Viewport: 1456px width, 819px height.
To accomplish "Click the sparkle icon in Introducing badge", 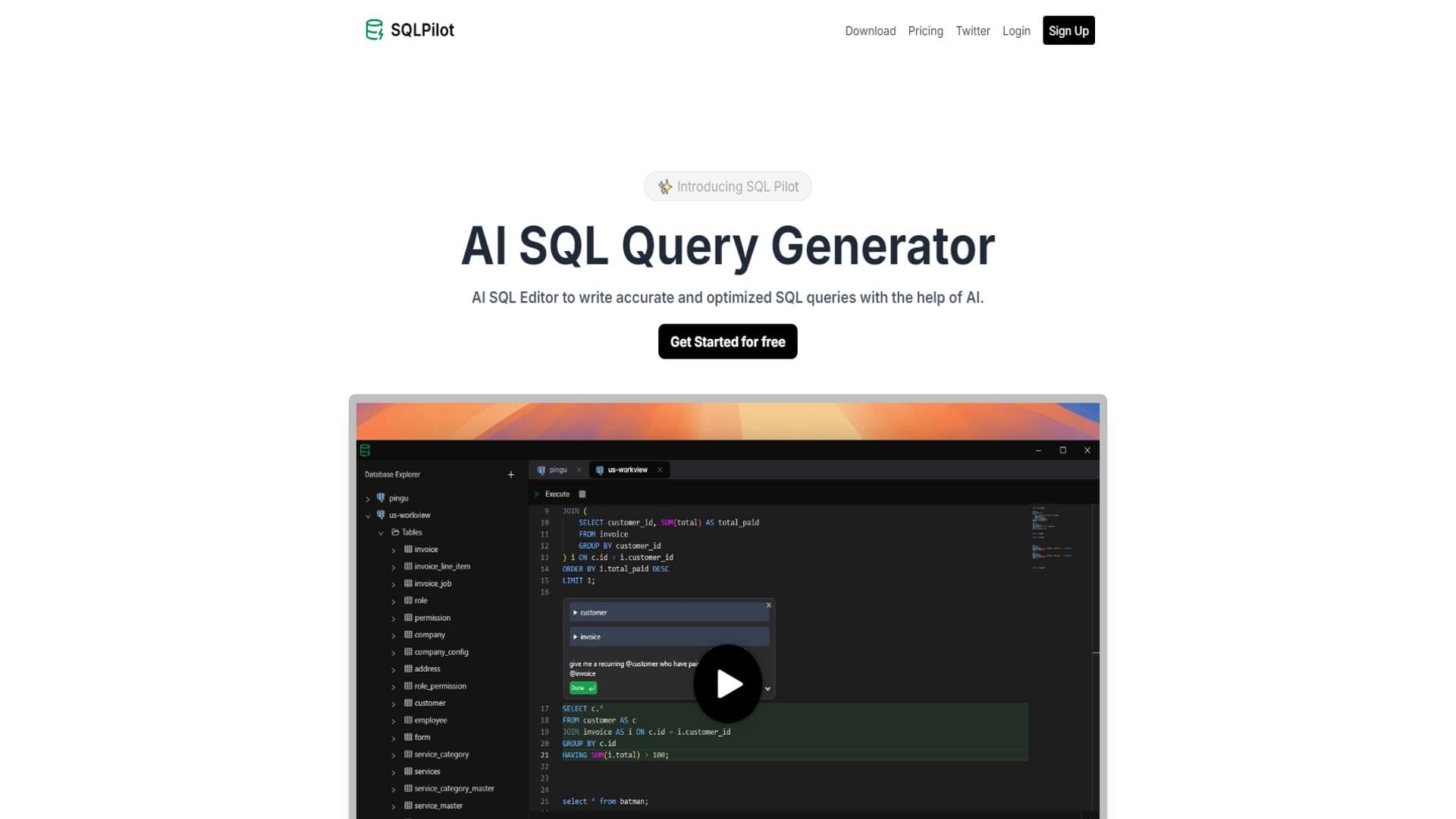I will (664, 187).
